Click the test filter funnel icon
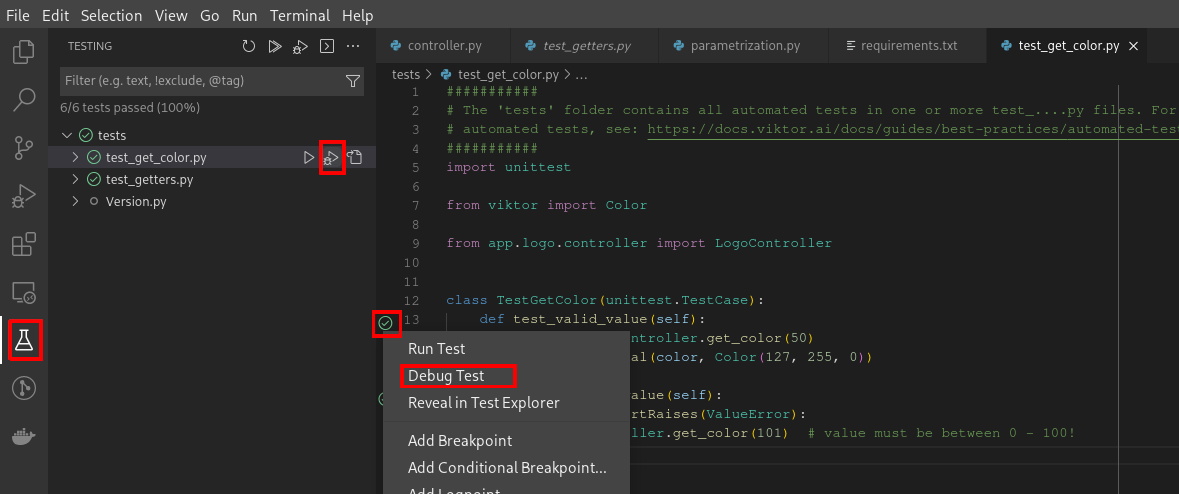The image size is (1179, 494). click(352, 81)
